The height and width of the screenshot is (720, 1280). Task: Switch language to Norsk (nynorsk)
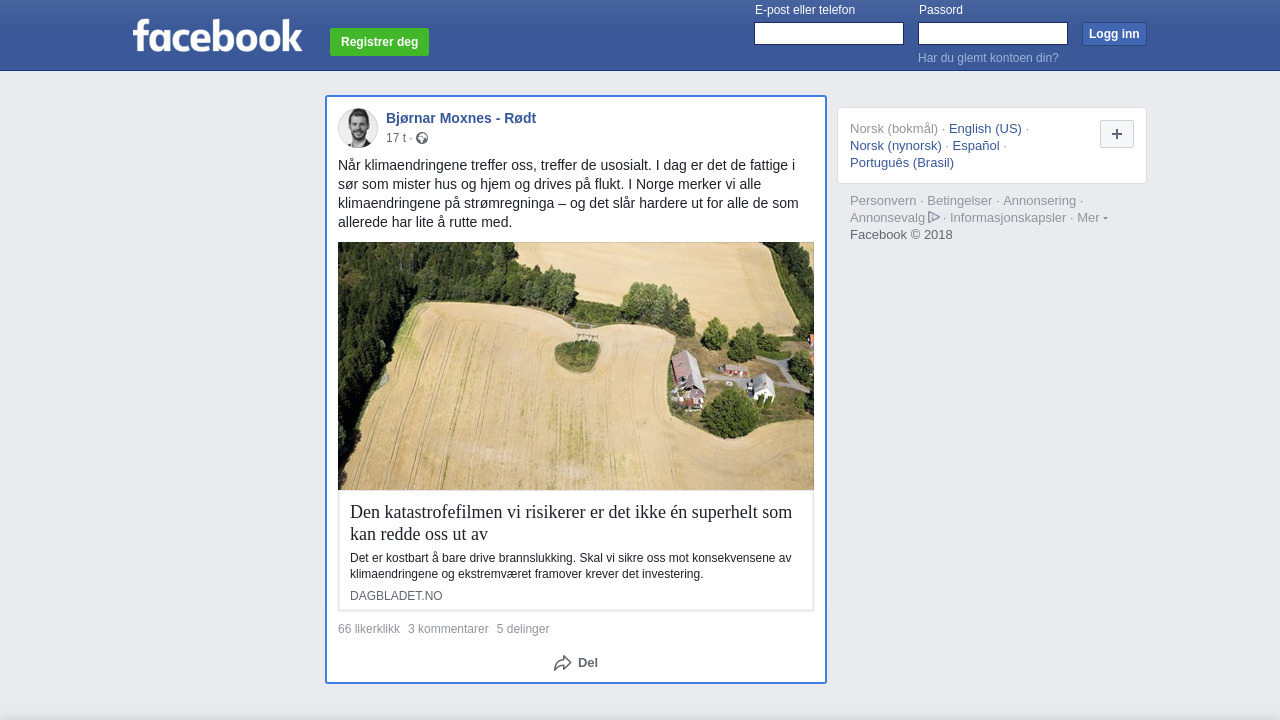(x=896, y=145)
